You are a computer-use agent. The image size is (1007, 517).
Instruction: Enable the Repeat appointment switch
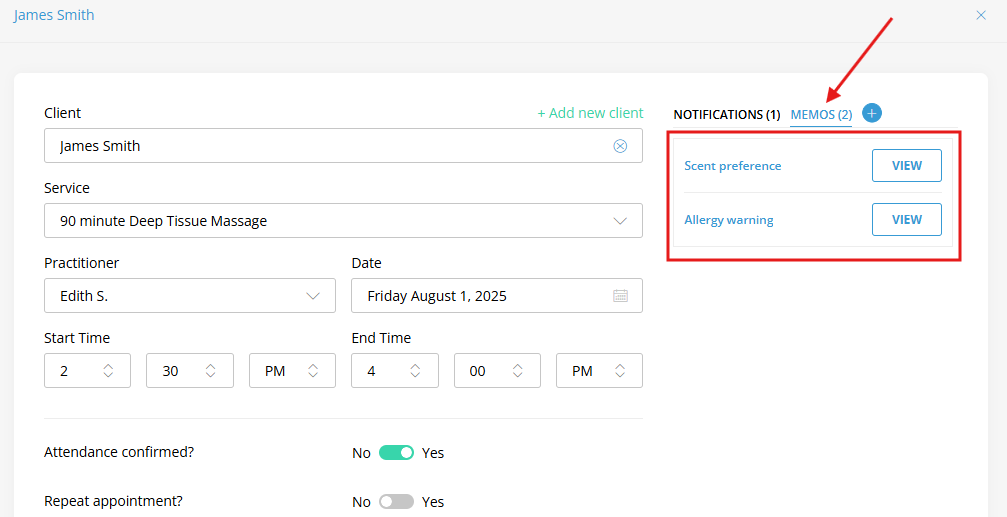click(396, 502)
